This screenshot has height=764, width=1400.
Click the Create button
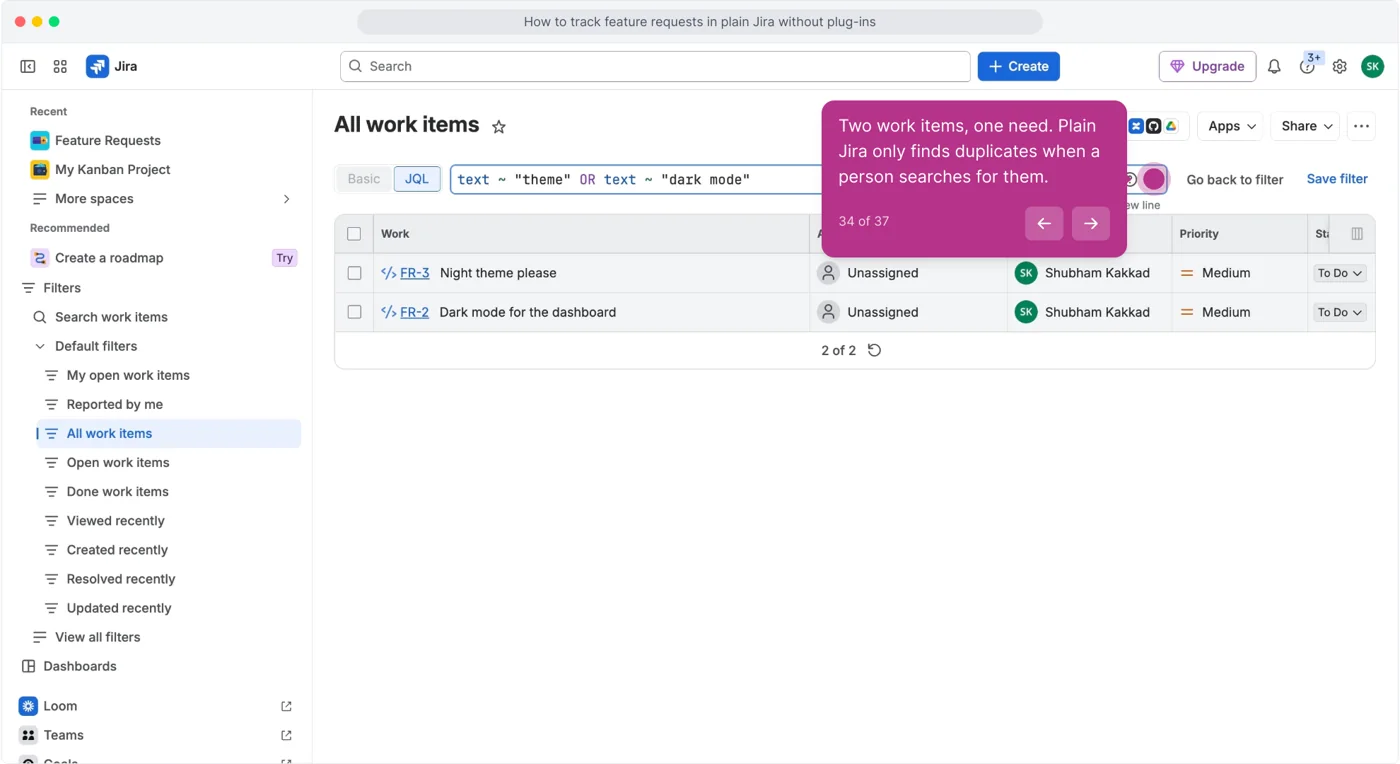(1019, 66)
